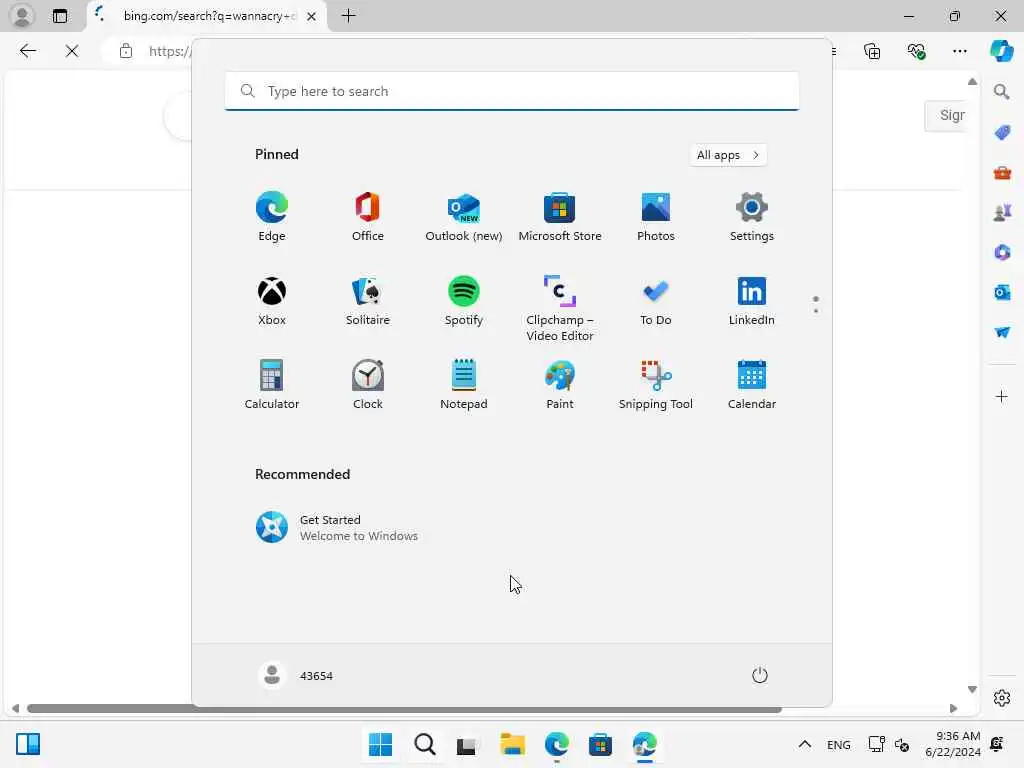Open Microsoft Store on taskbar
1024x768 pixels.
click(600, 744)
